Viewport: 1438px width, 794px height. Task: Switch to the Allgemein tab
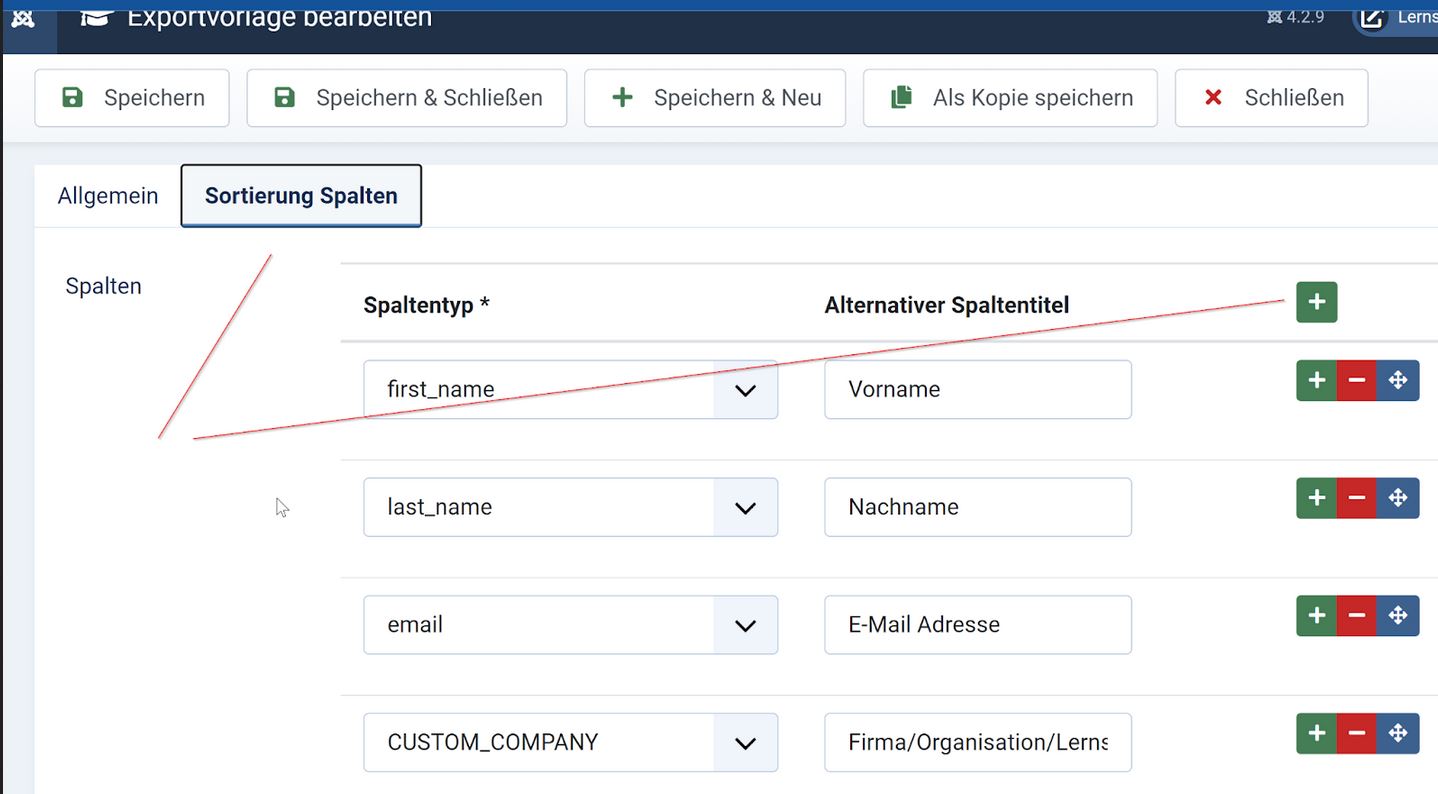tap(108, 196)
